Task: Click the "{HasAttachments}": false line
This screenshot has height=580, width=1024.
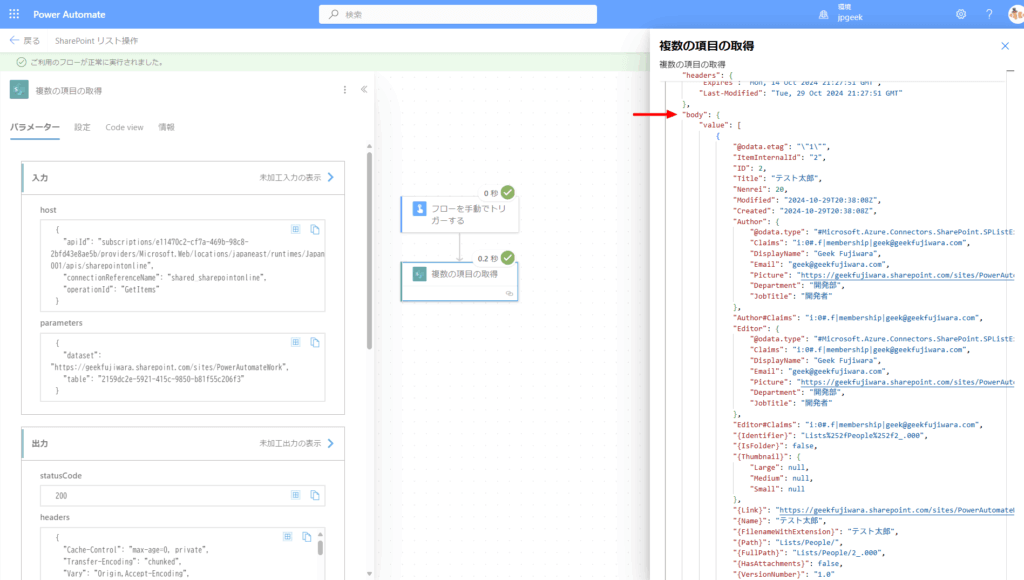Action: click(788, 564)
